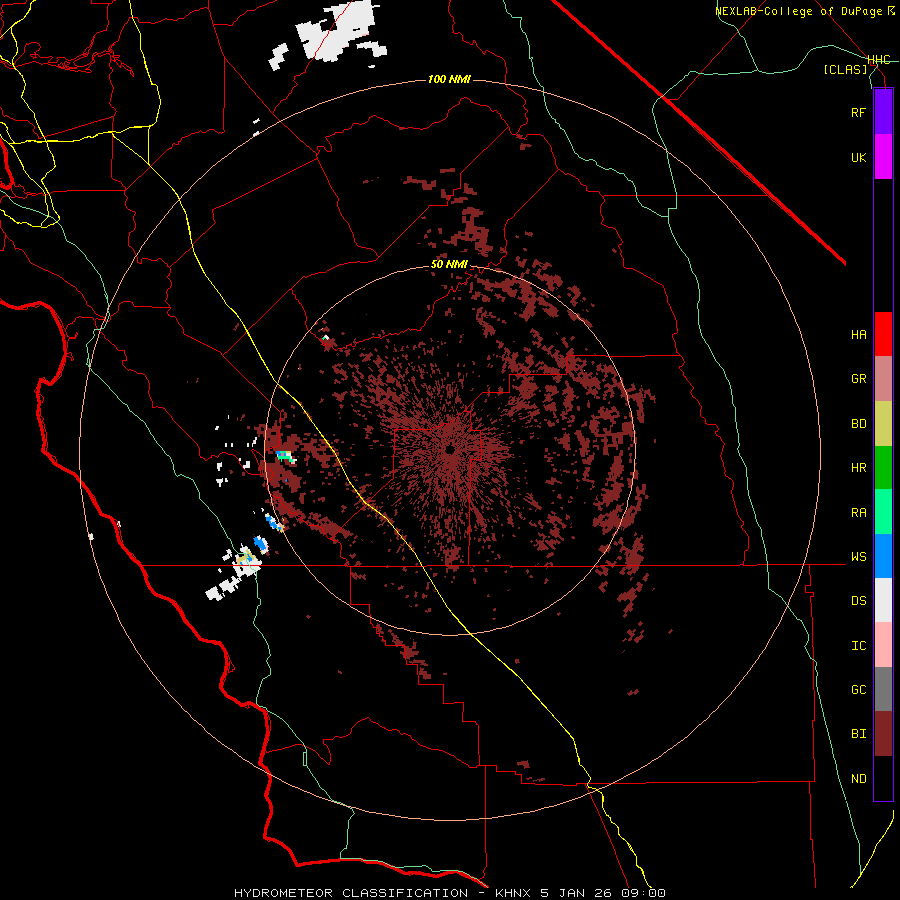Image resolution: width=900 pixels, height=900 pixels.
Task: Click the 'BD' legend label
Action: 858,424
